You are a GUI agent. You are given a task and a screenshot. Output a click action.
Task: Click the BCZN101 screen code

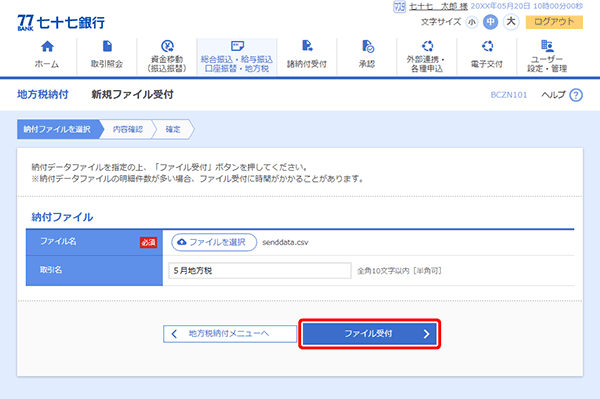pos(509,95)
